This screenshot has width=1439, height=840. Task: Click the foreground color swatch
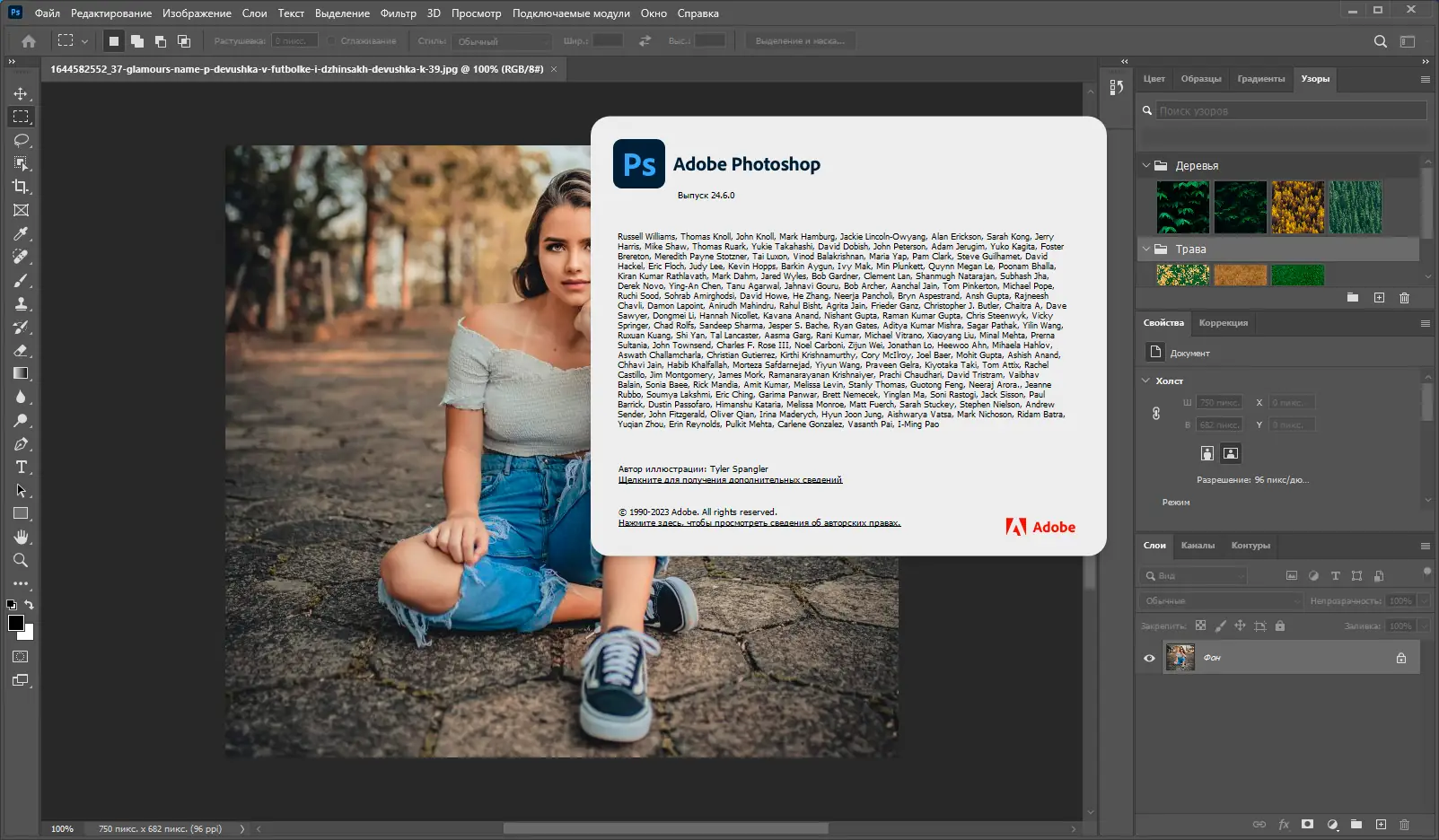pyautogui.click(x=15, y=623)
